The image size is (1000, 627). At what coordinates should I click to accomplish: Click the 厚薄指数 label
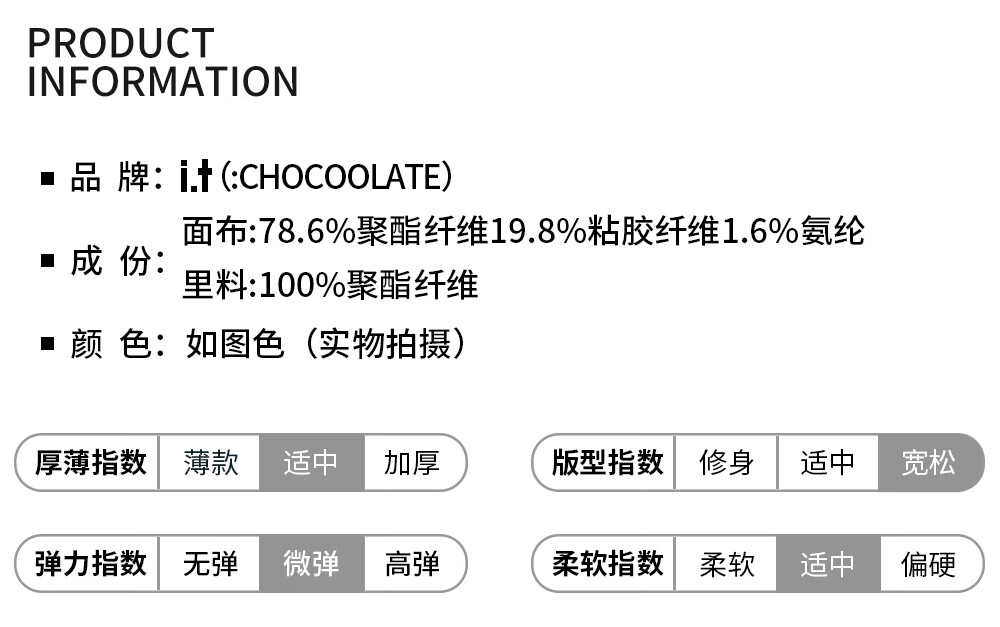point(91,463)
